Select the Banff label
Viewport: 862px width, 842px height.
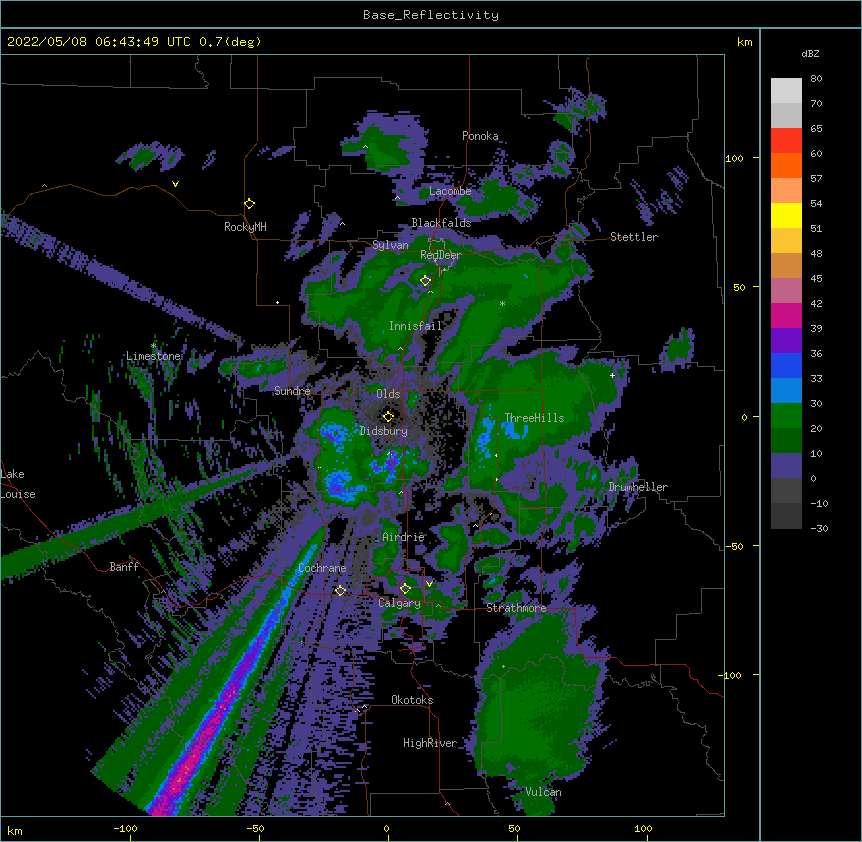pyautogui.click(x=124, y=567)
